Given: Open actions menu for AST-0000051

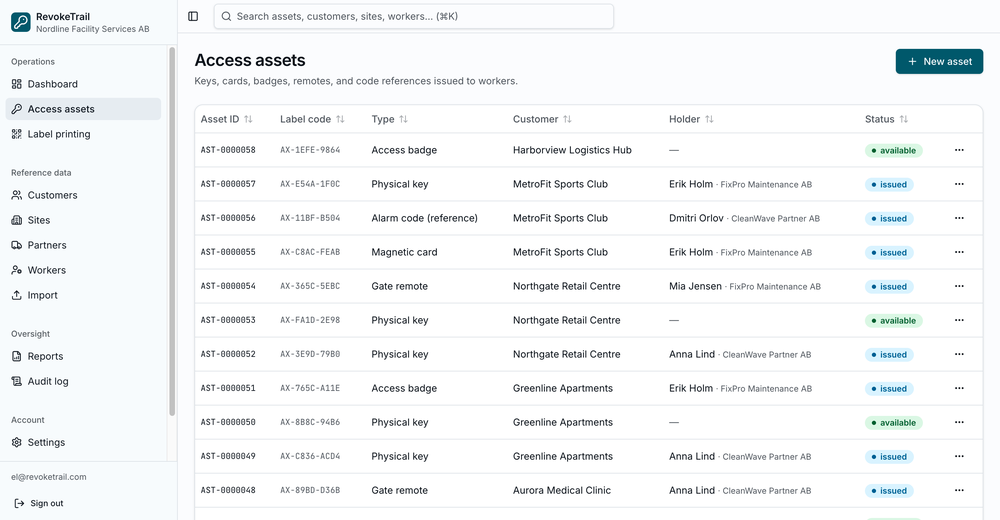Looking at the screenshot, I should point(959,388).
